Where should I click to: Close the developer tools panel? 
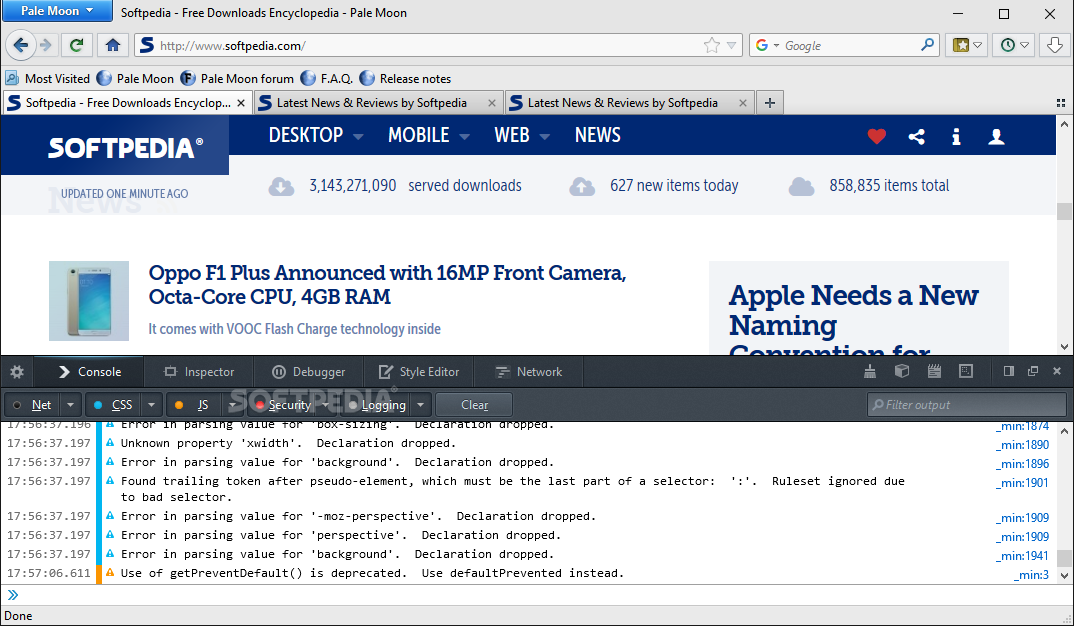coord(1057,371)
